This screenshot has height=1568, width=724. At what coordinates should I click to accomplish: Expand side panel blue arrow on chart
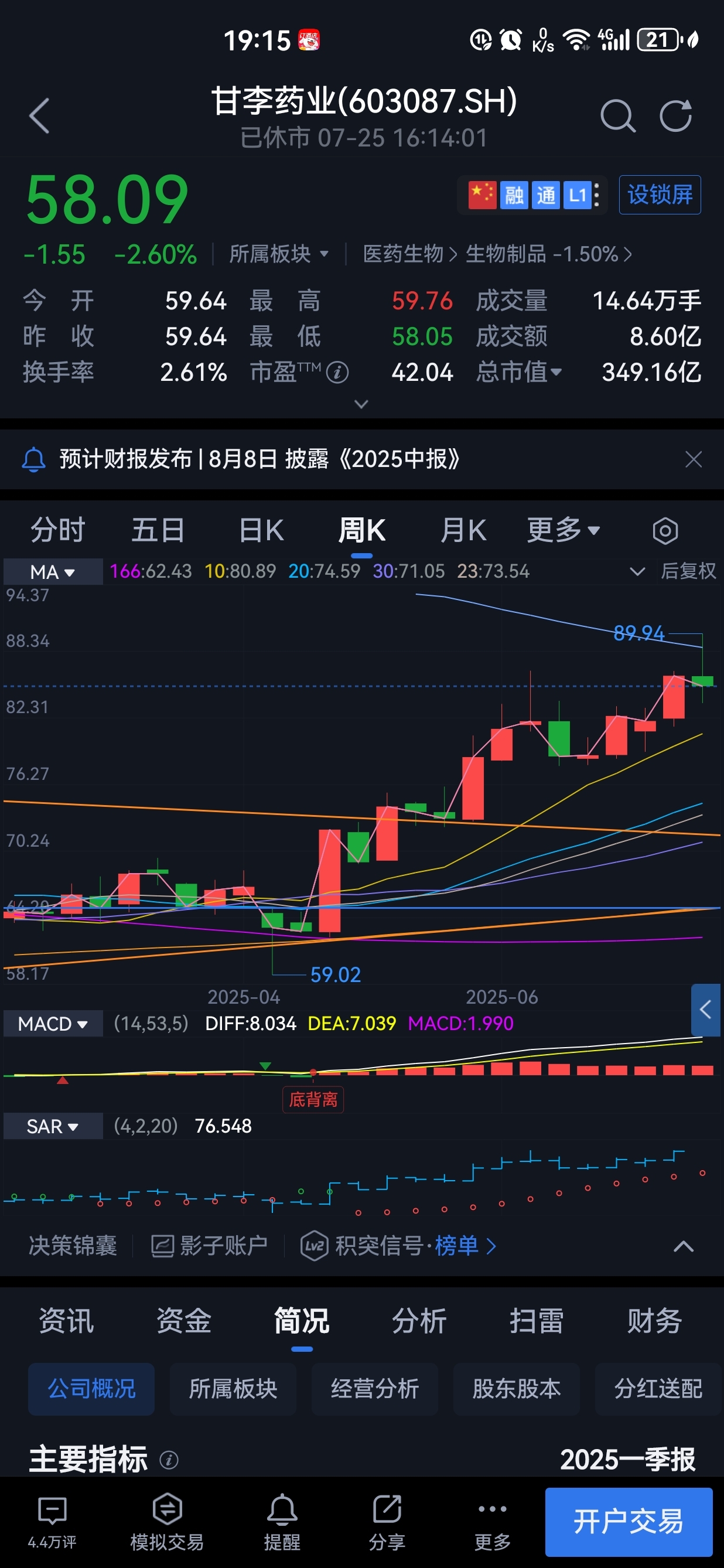tap(706, 1010)
